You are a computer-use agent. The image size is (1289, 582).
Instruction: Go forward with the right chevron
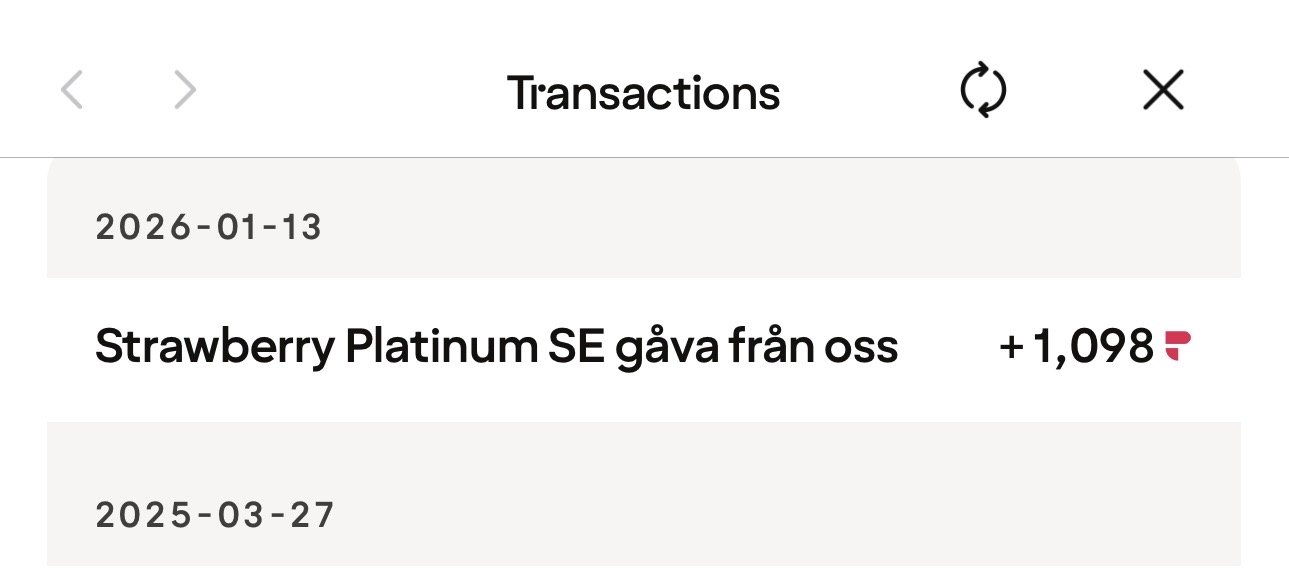pos(185,92)
